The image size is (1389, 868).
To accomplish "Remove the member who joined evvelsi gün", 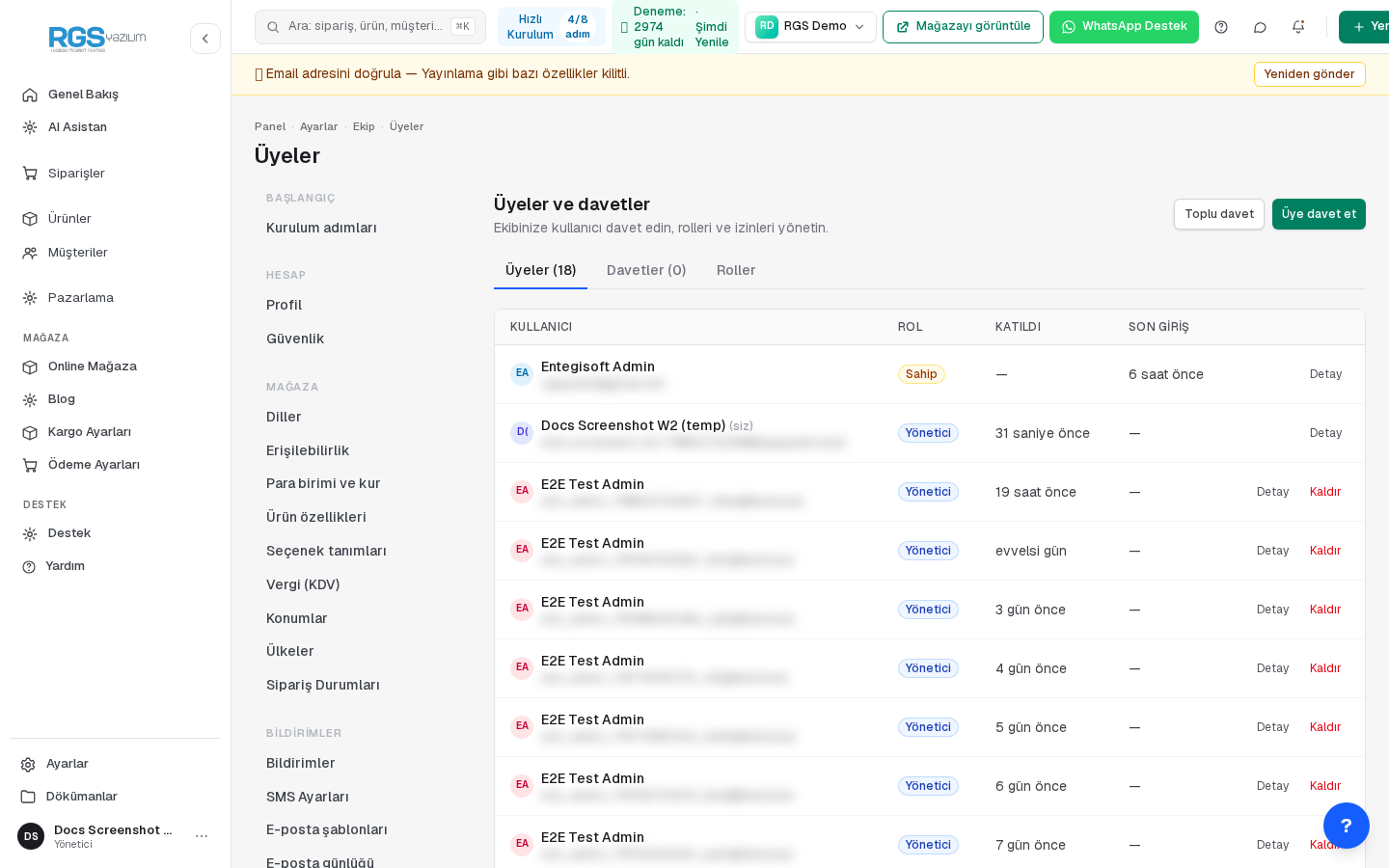I will [x=1325, y=551].
